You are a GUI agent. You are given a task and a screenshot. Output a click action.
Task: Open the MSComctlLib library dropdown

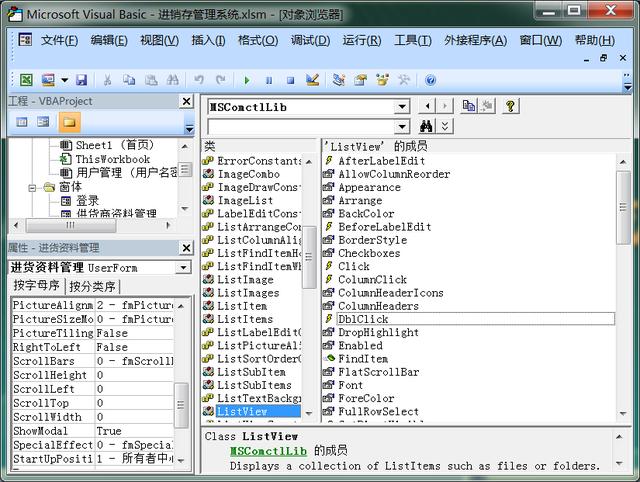point(402,107)
